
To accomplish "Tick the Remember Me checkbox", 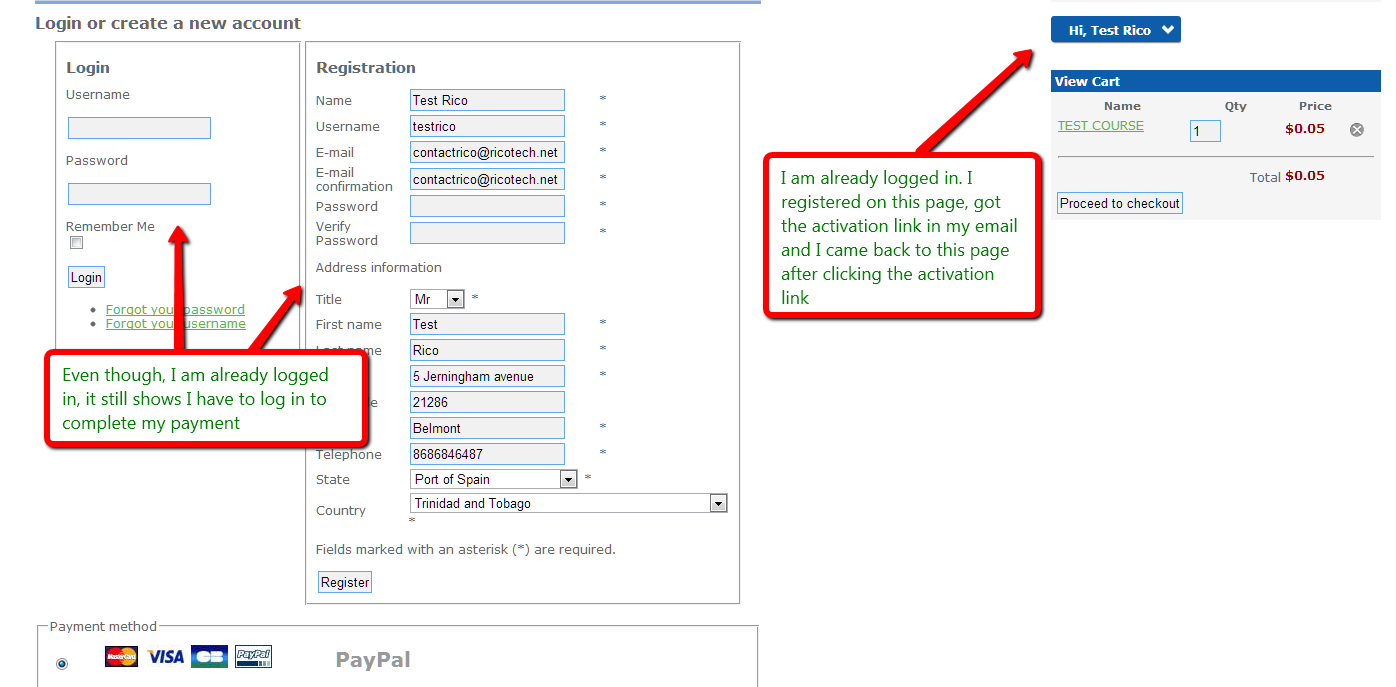I will [77, 243].
